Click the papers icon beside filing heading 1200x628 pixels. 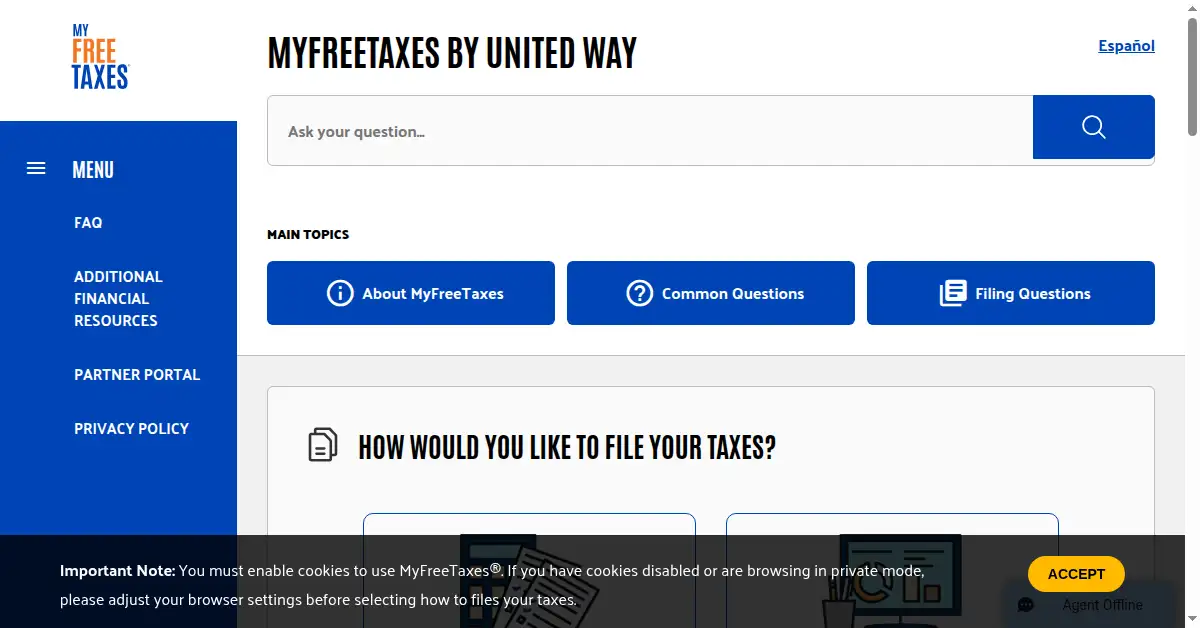(322, 444)
